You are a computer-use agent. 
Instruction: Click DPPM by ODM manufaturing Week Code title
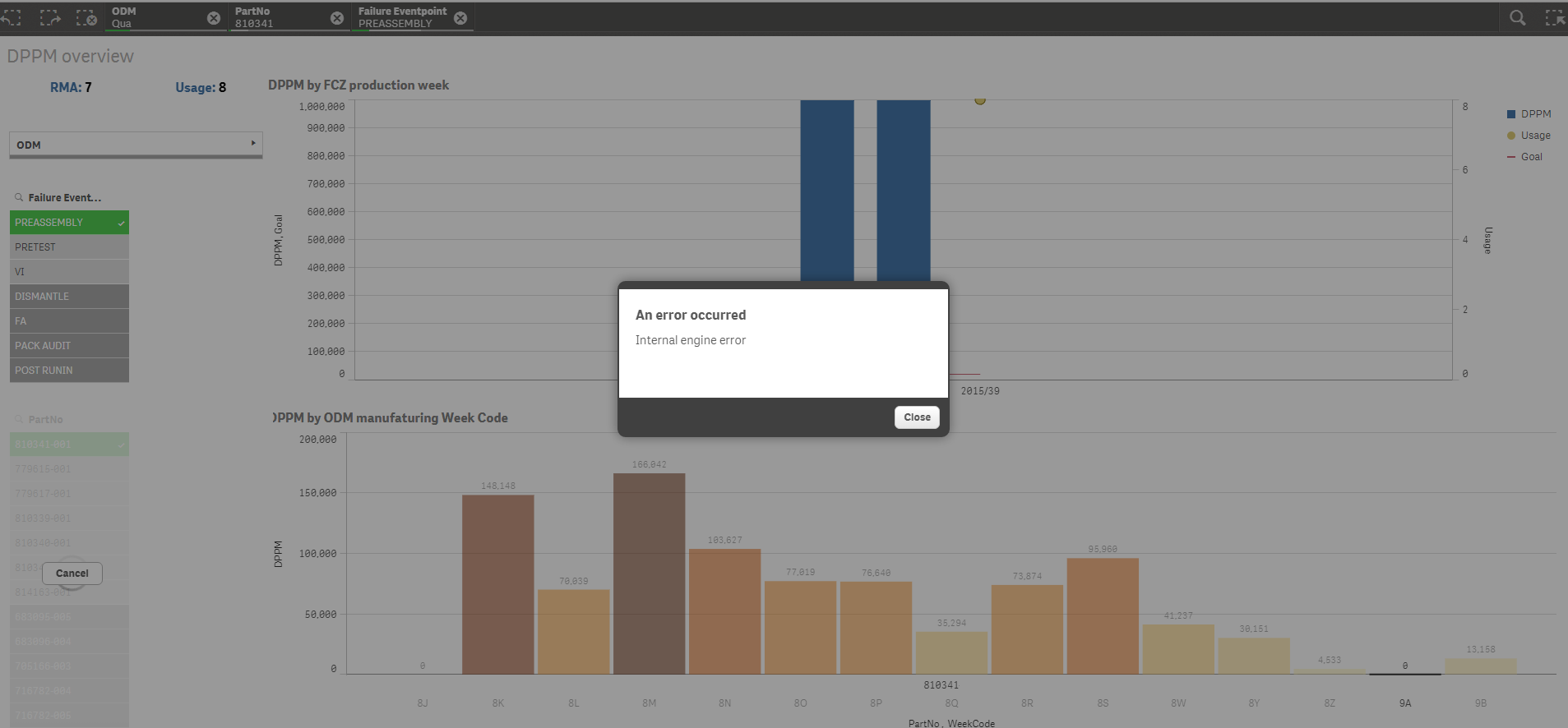click(x=391, y=418)
